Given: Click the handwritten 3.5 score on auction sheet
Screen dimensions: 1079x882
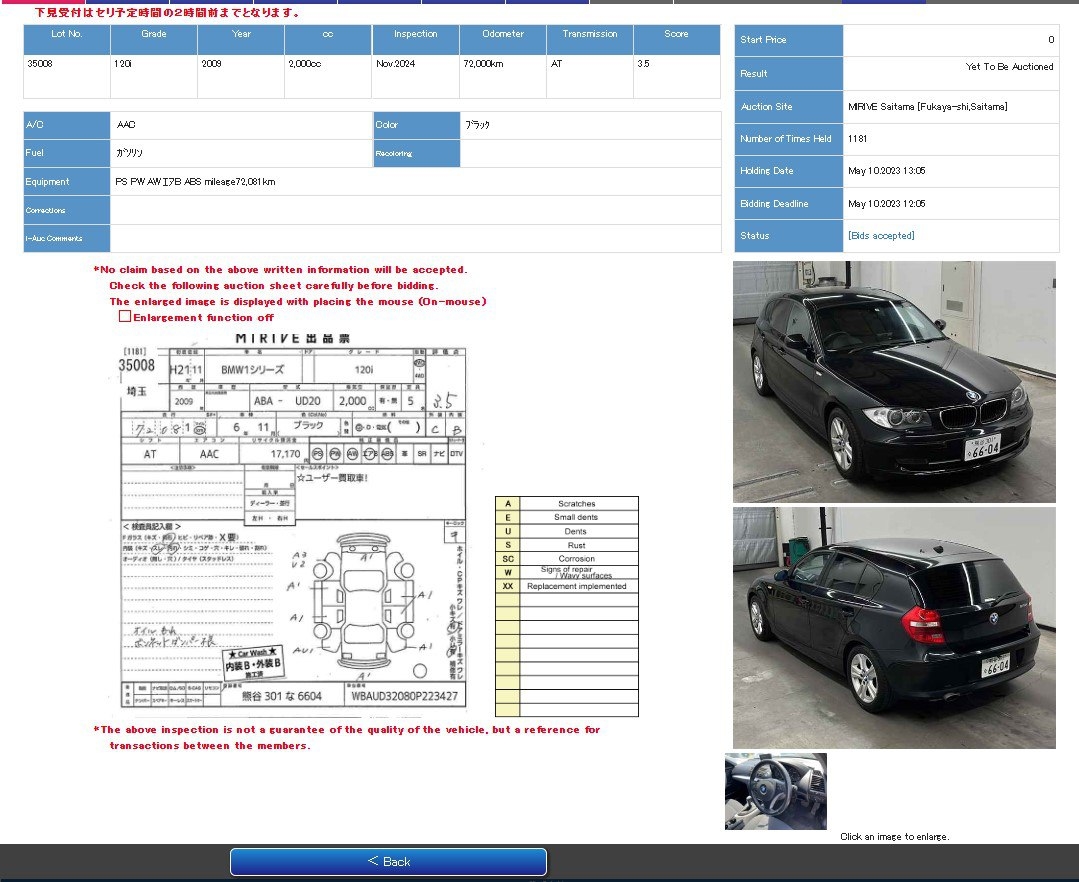Looking at the screenshot, I should 443,402.
